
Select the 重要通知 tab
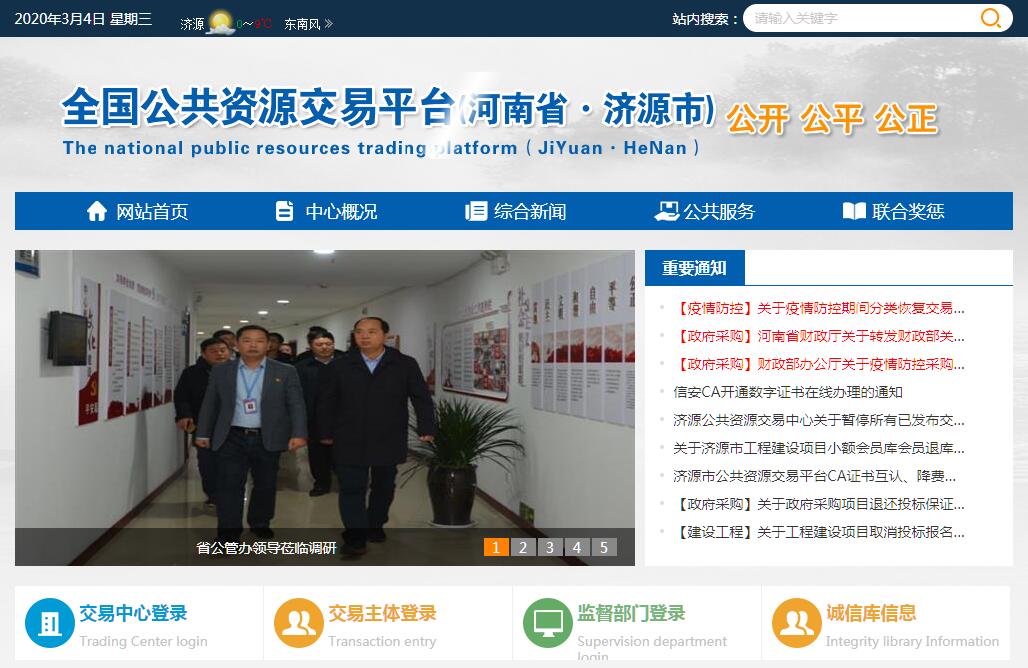tap(694, 268)
